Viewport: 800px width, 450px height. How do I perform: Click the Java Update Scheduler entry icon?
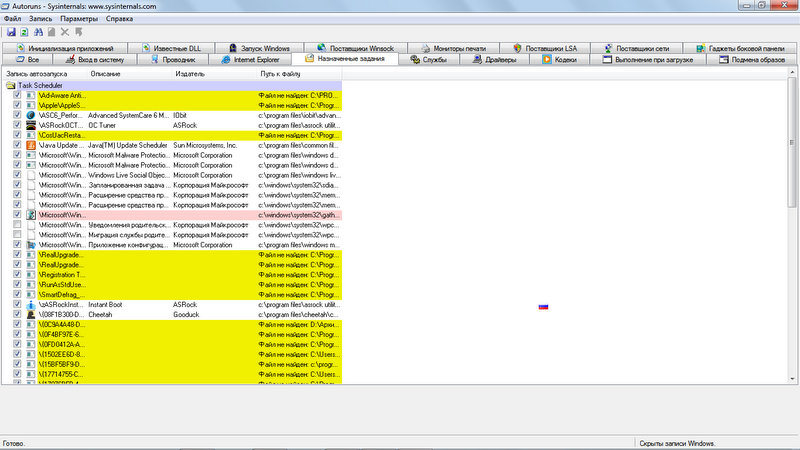point(31,145)
